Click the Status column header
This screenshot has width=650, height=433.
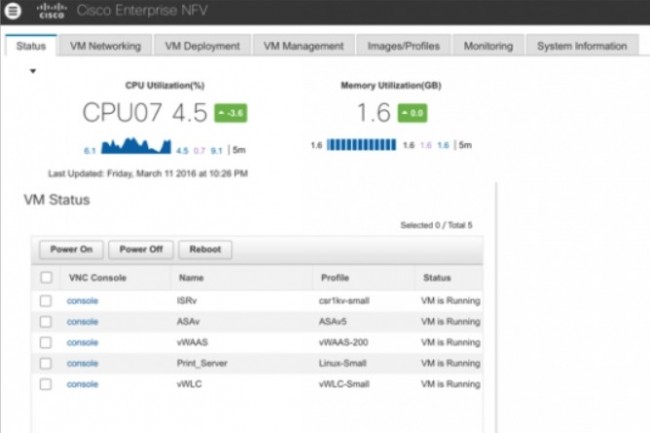pyautogui.click(x=437, y=278)
